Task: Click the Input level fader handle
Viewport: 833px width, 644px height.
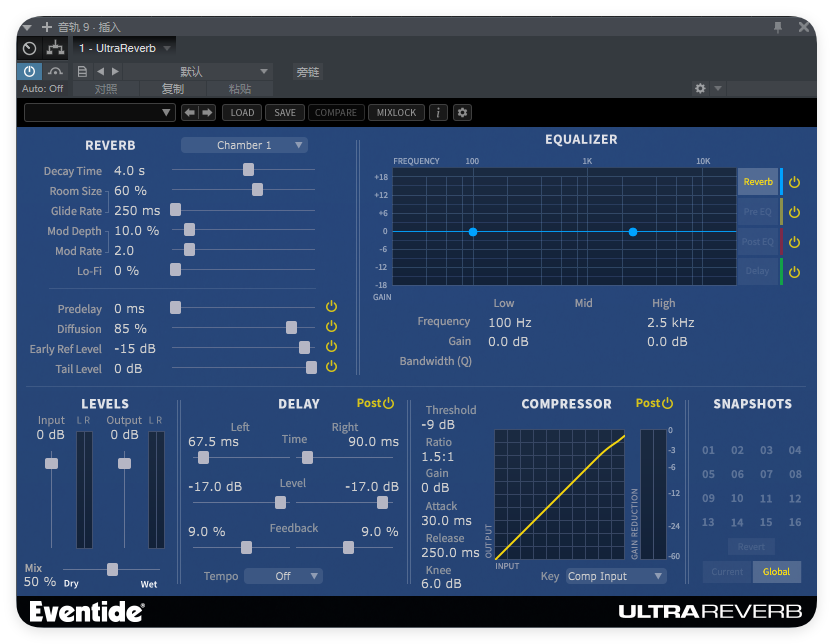Action: pyautogui.click(x=52, y=463)
